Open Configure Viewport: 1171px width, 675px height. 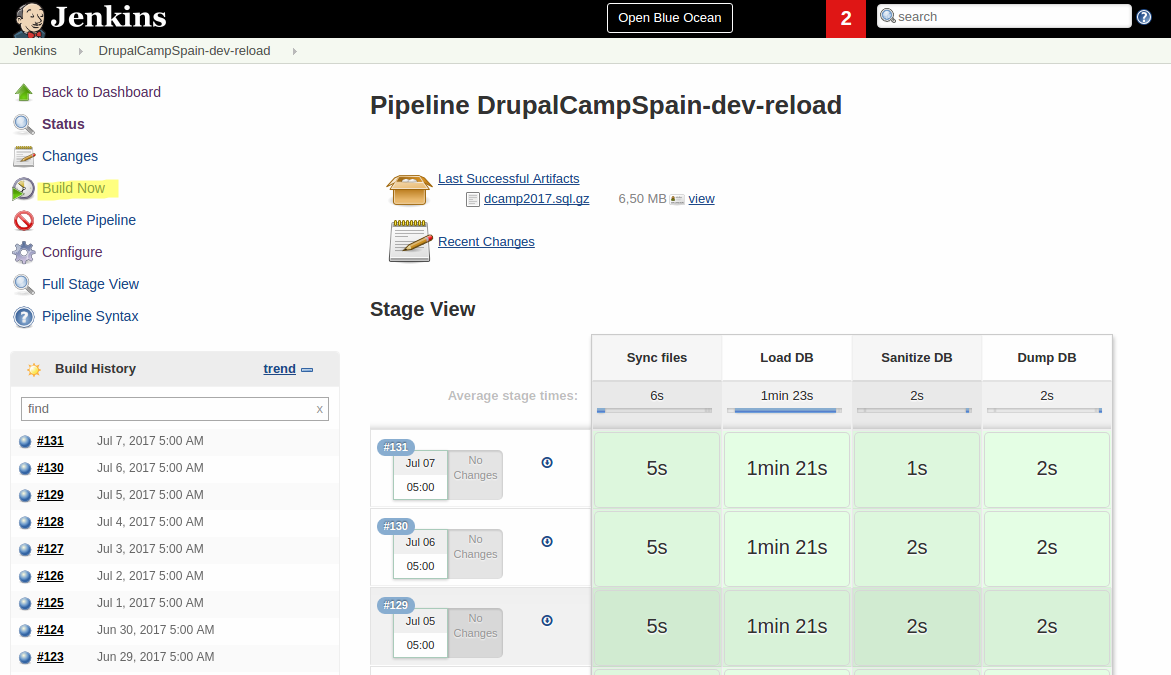coord(72,252)
